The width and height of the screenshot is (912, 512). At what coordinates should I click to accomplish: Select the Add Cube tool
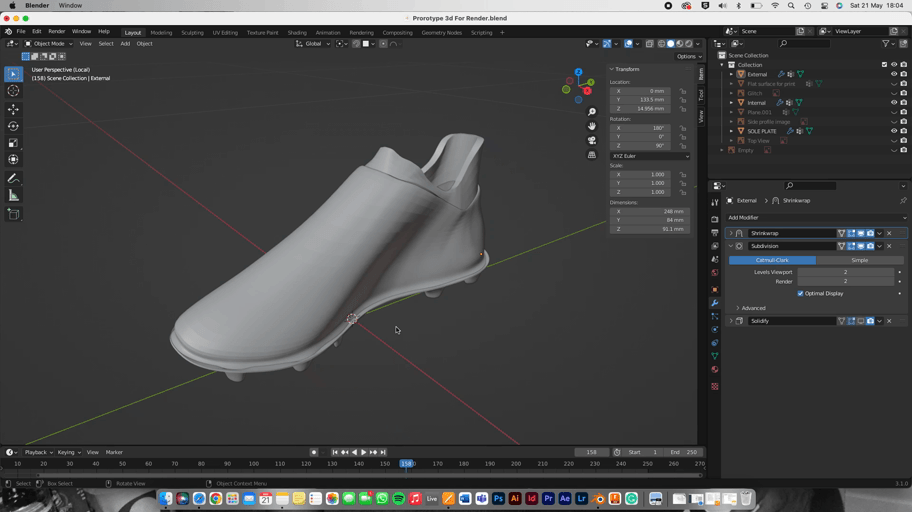coord(13,215)
